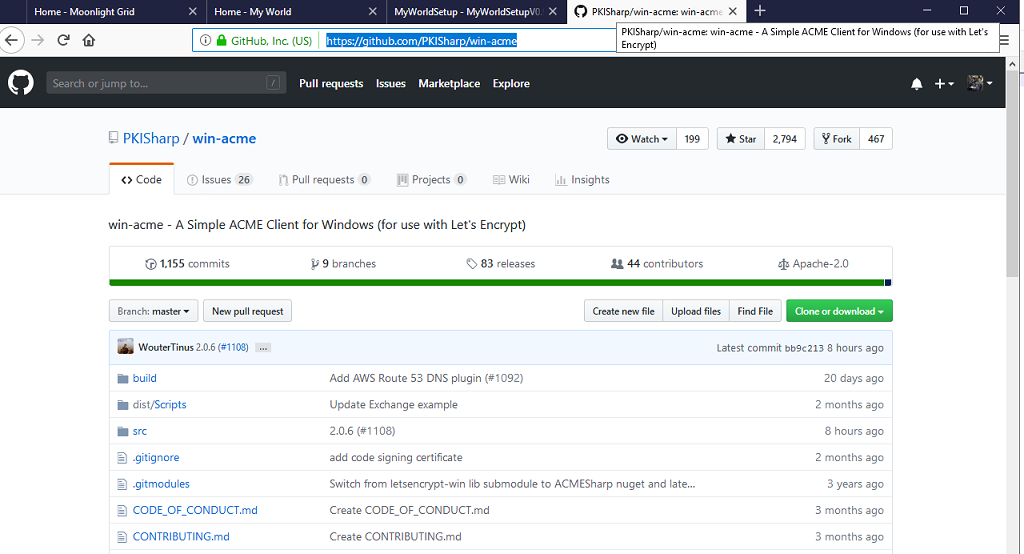Fork the repository

(x=837, y=138)
